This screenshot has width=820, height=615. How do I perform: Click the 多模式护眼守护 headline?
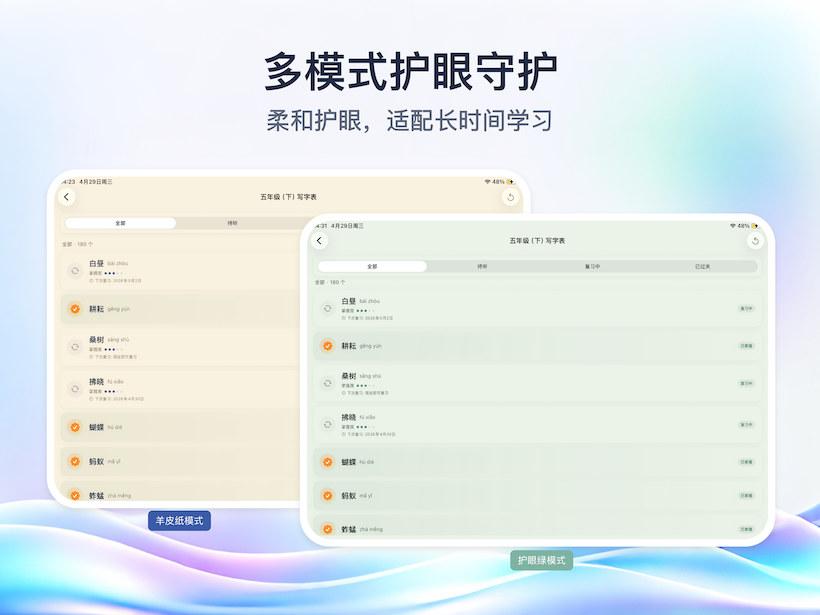(411, 72)
